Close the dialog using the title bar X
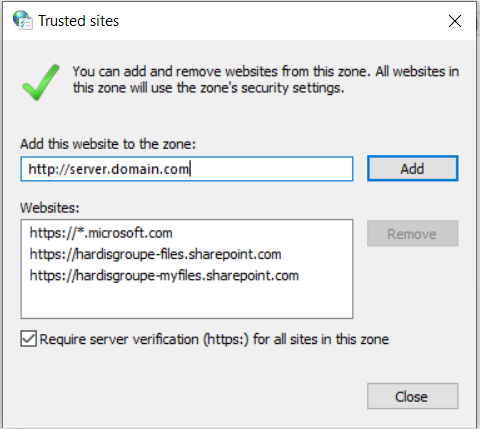The height and width of the screenshot is (429, 480). point(455,21)
